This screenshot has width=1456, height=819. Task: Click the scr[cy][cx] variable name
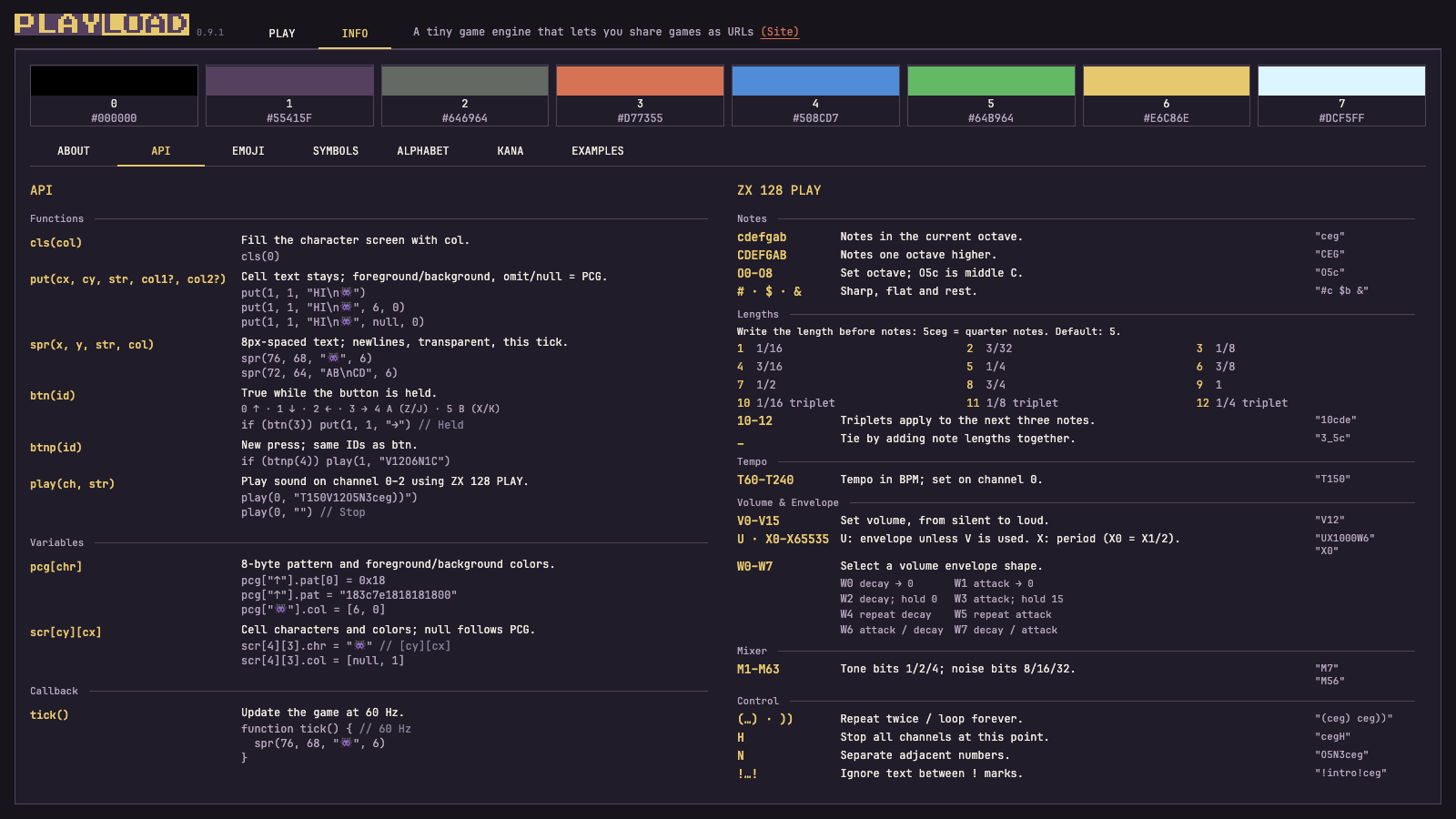coord(66,632)
